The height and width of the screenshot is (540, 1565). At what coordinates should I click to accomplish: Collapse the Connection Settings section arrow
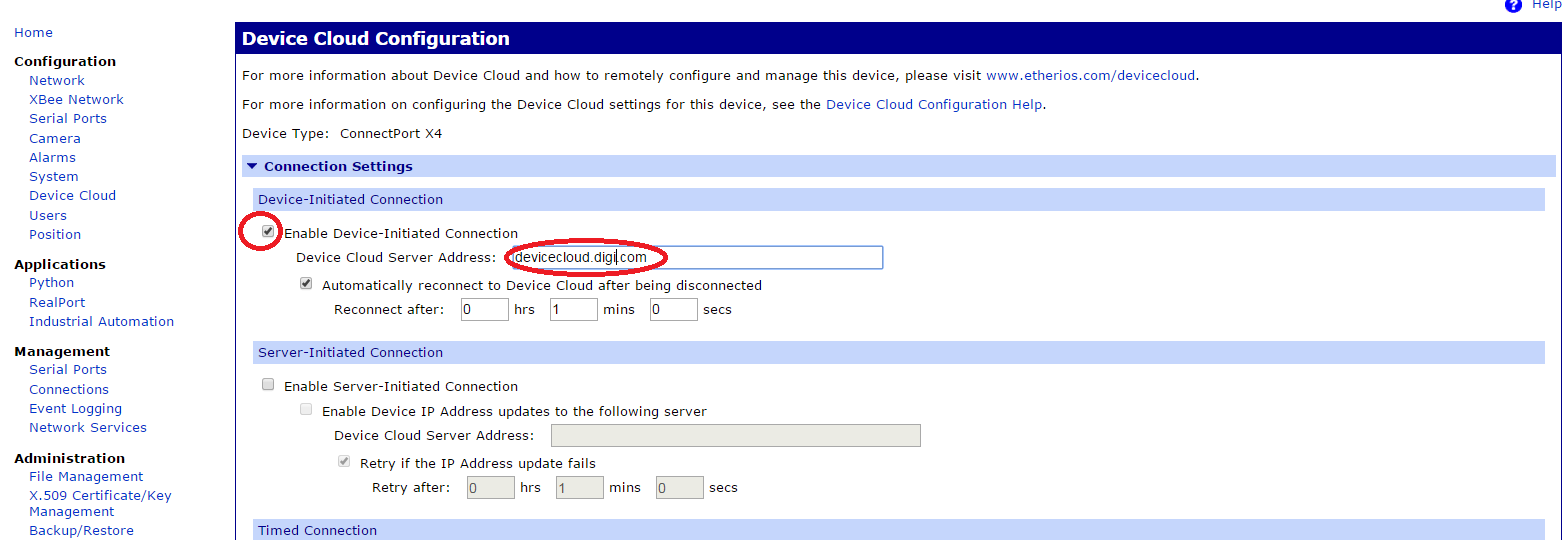(x=252, y=166)
